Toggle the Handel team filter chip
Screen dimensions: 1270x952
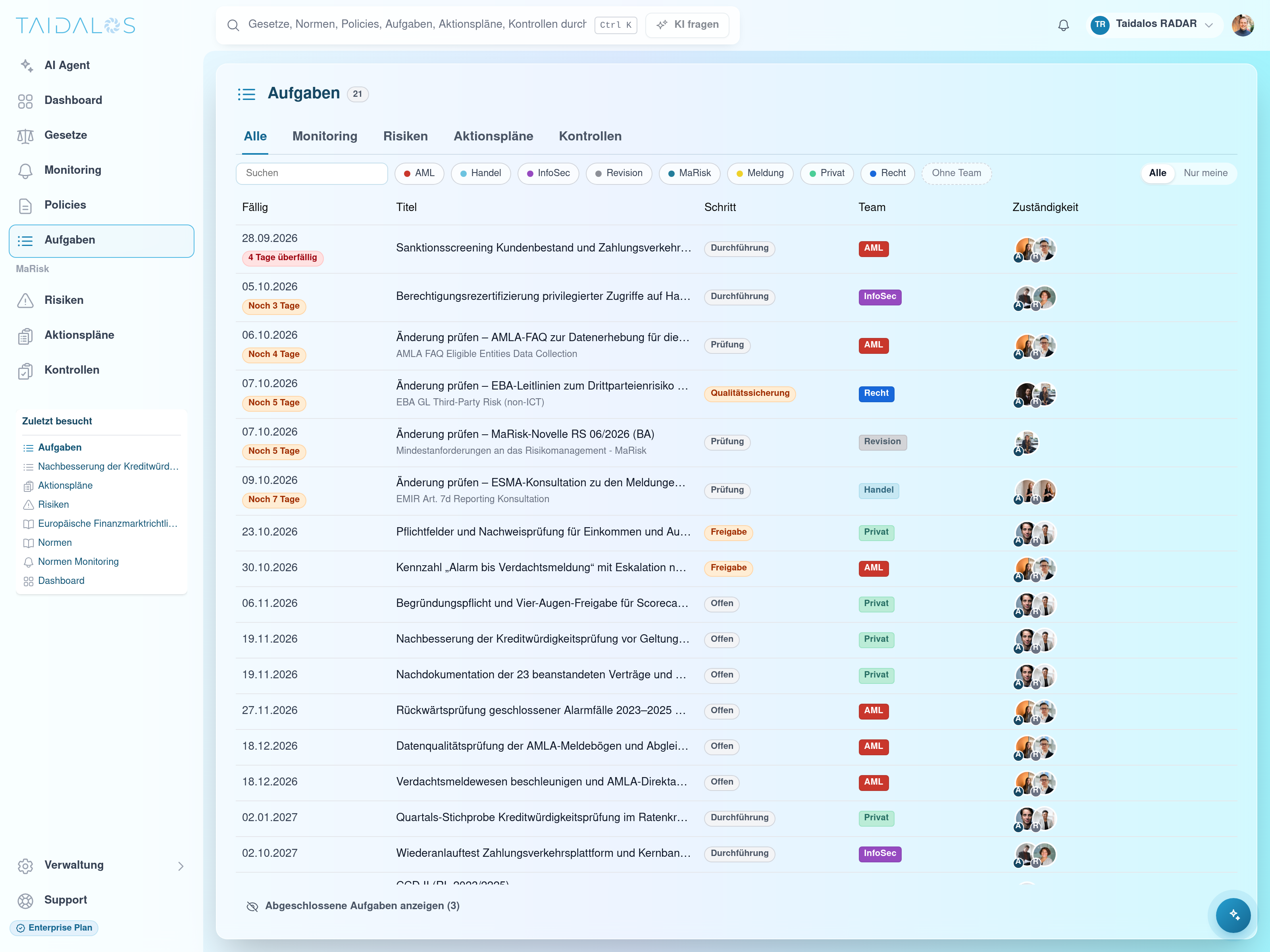coord(481,173)
